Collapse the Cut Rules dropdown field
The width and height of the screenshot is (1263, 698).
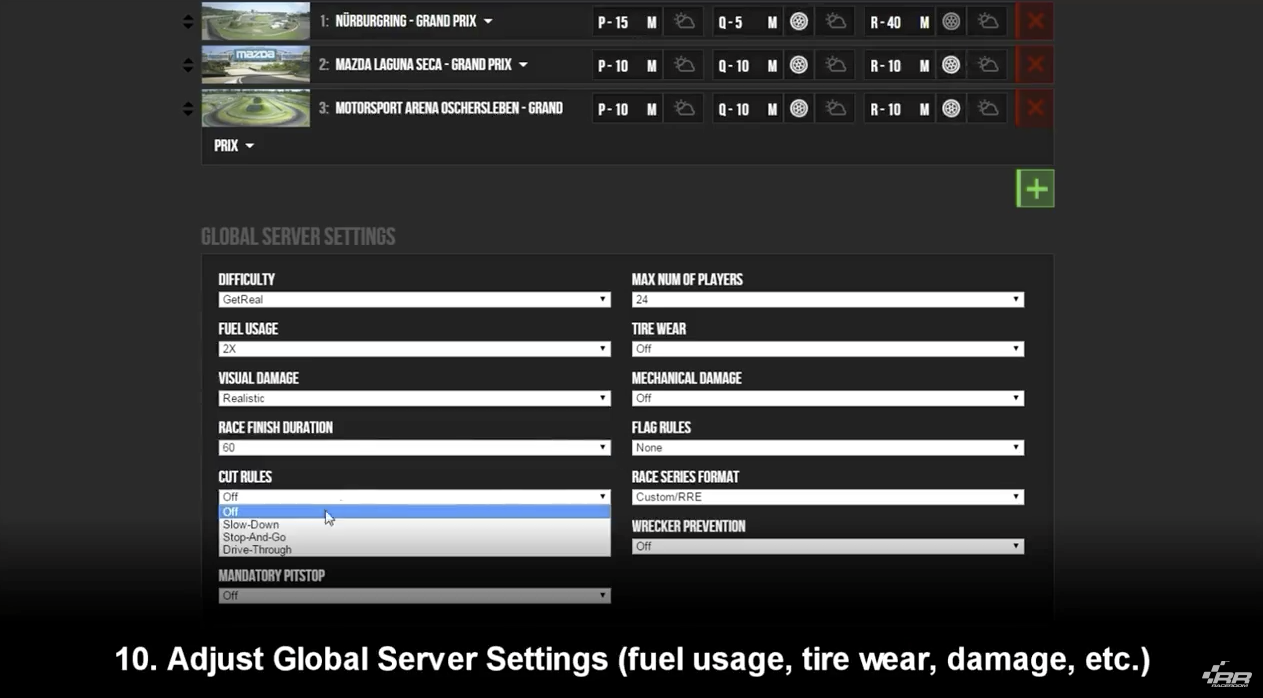click(x=414, y=496)
